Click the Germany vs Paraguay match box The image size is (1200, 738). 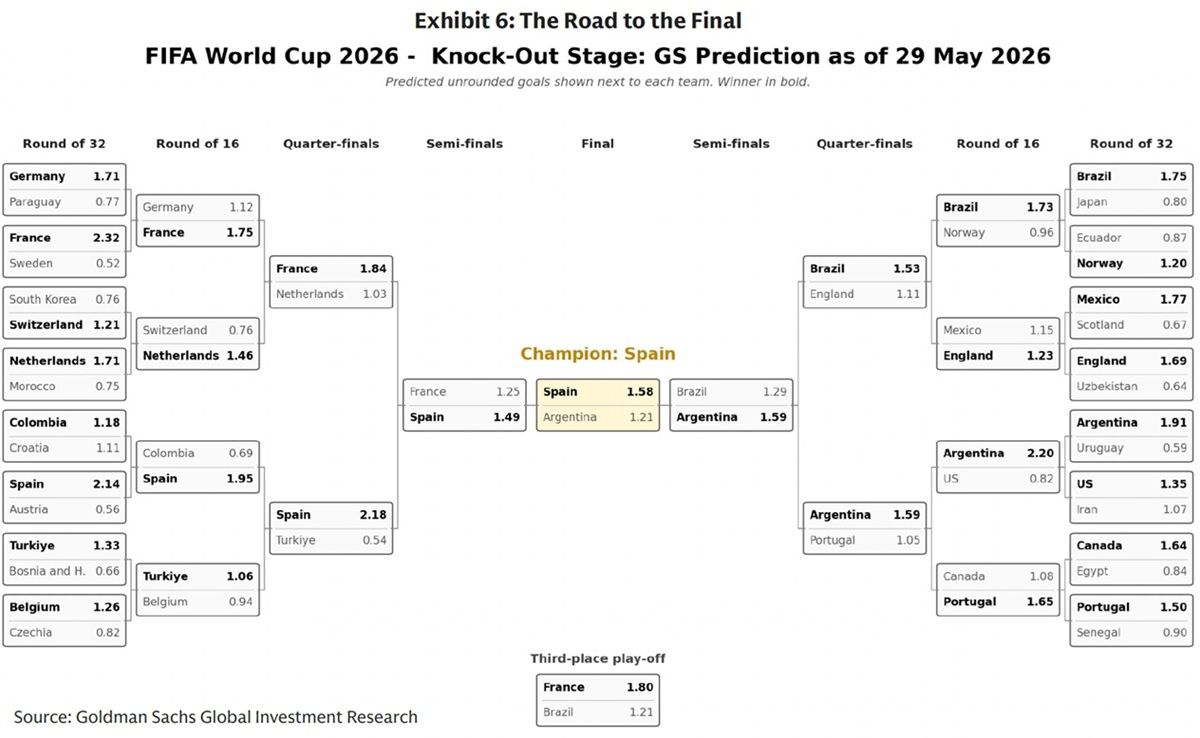pos(65,189)
